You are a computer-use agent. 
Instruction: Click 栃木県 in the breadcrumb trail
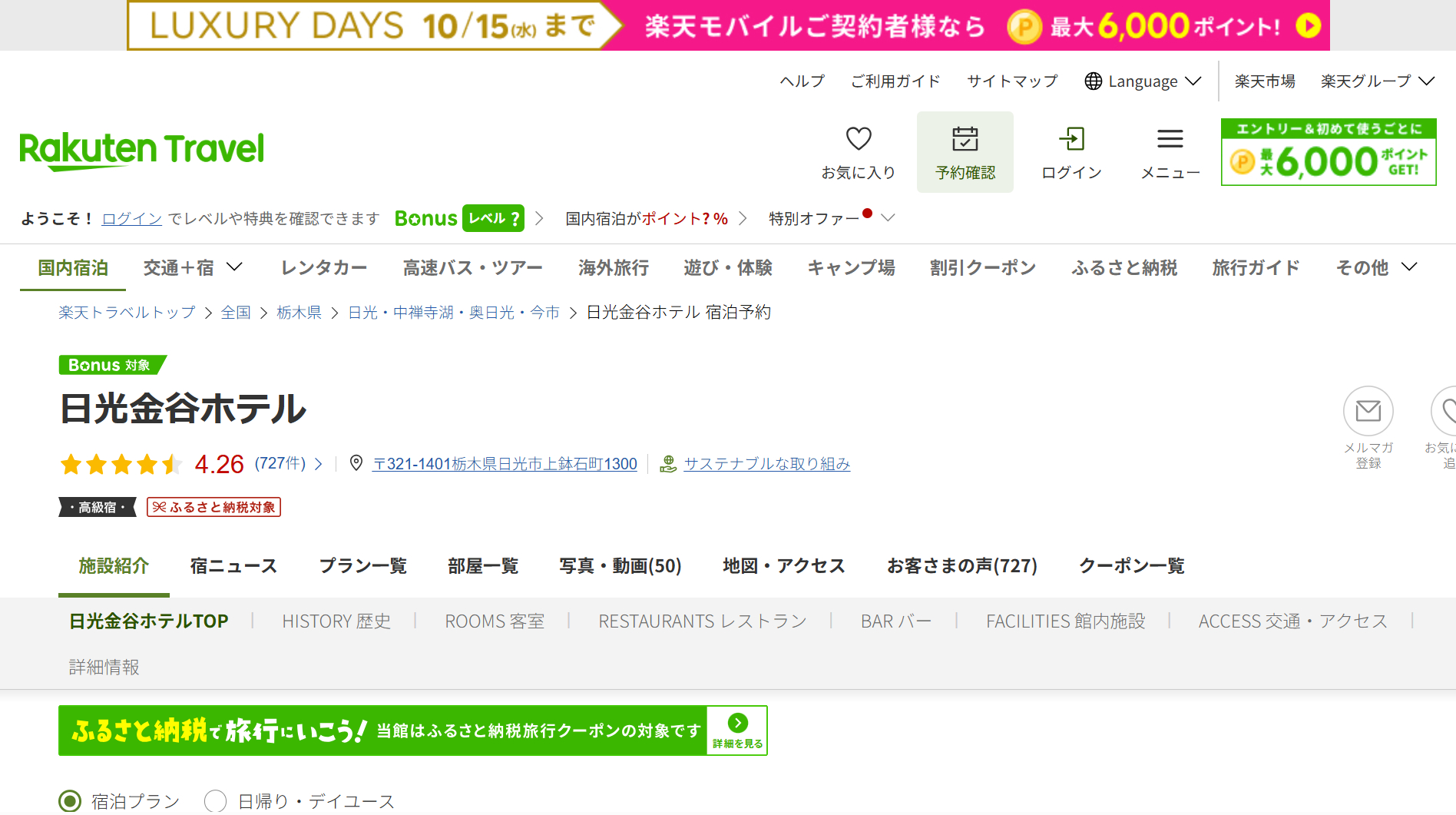pyautogui.click(x=299, y=312)
